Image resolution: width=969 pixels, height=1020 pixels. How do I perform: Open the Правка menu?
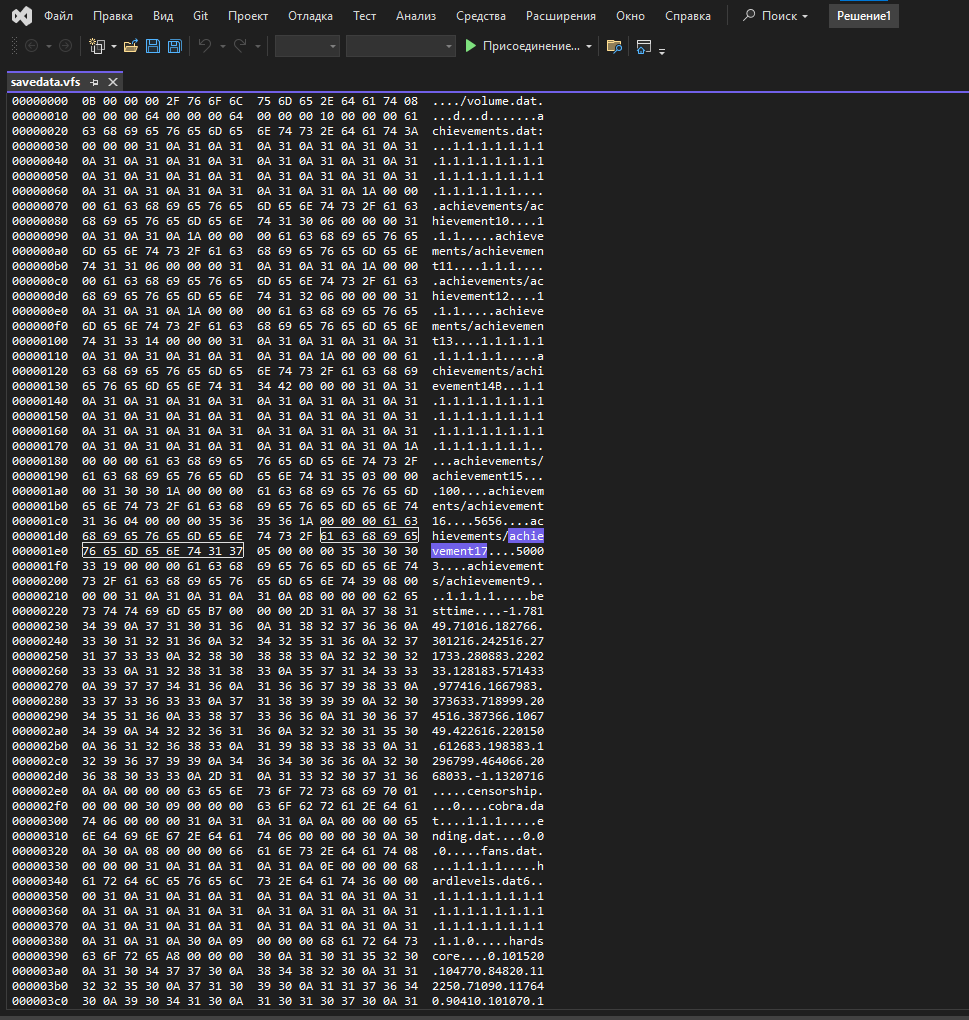click(113, 16)
